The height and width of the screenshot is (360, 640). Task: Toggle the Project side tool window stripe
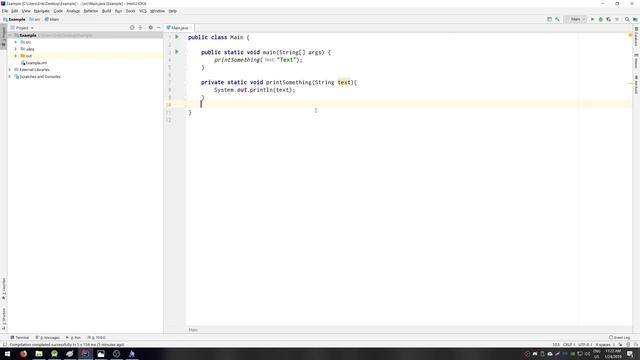pyautogui.click(x=4, y=38)
